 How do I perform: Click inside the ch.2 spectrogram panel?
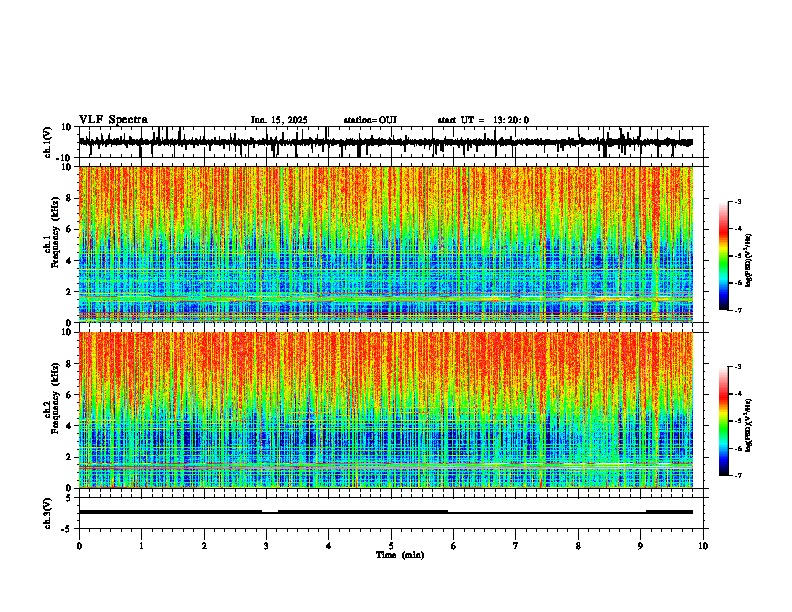click(x=386, y=410)
